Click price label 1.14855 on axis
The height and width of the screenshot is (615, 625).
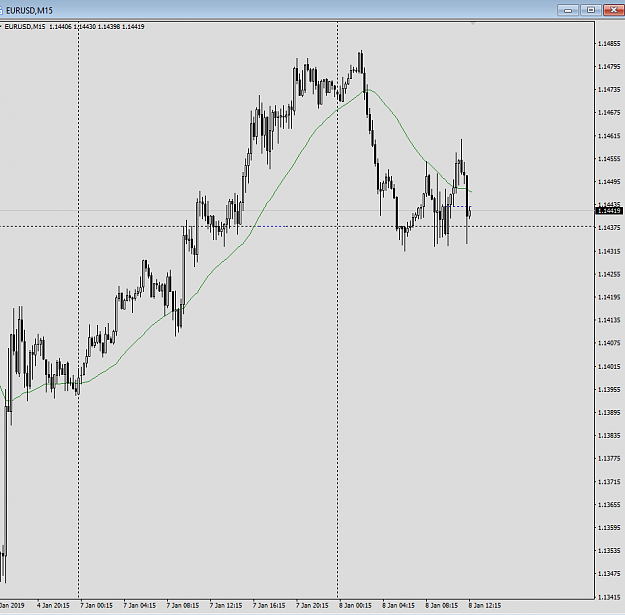tap(609, 43)
